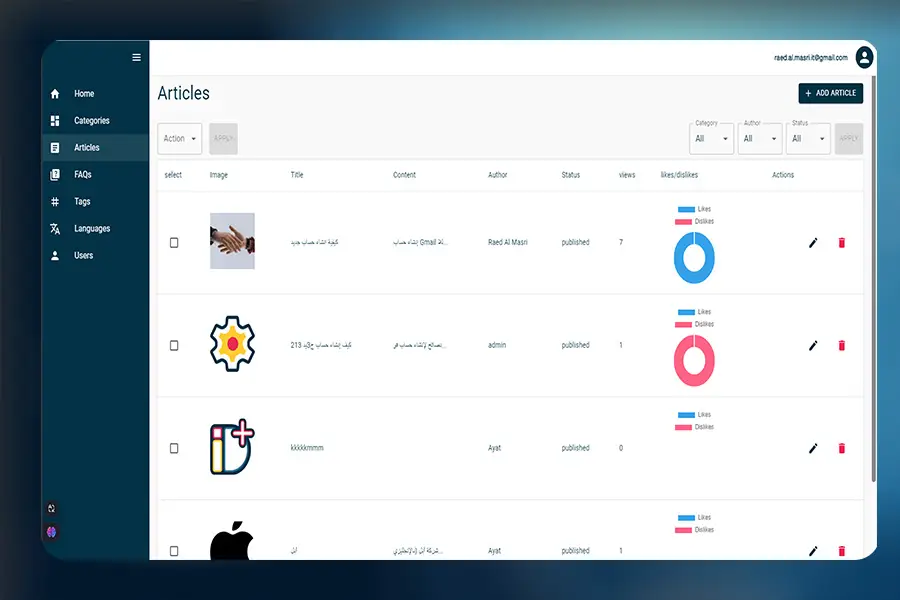This screenshot has height=600, width=900.
Task: Open the Status filter dropdown
Action: [x=809, y=139]
